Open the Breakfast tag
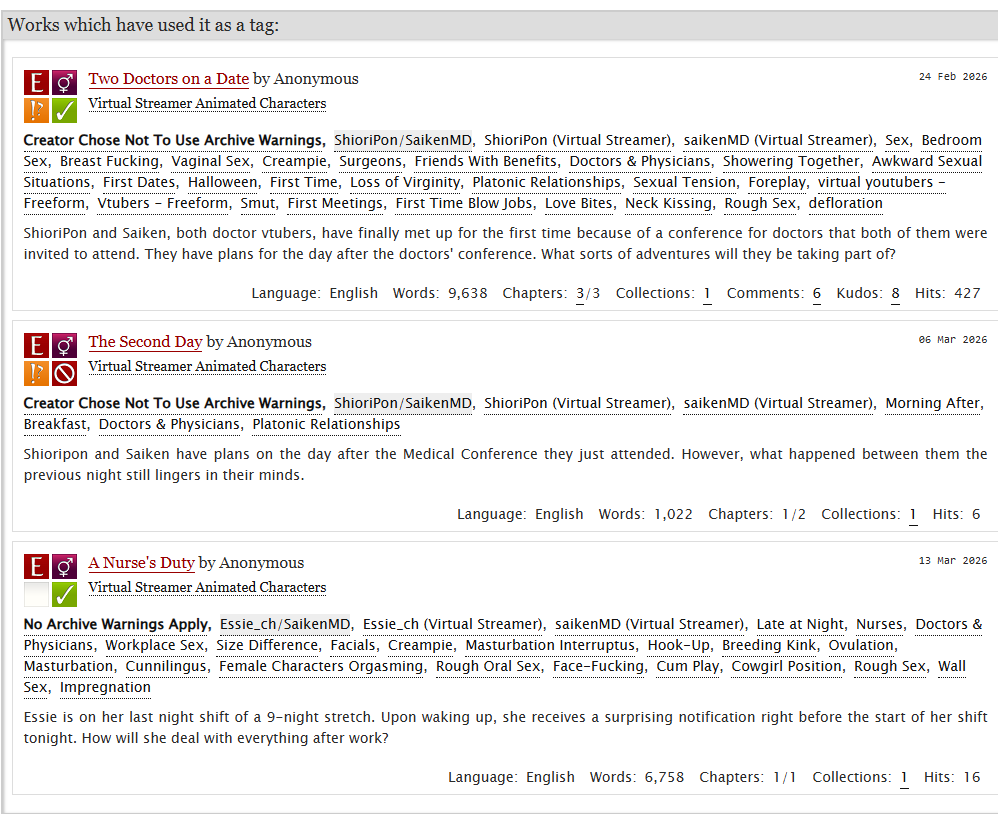 coord(55,425)
